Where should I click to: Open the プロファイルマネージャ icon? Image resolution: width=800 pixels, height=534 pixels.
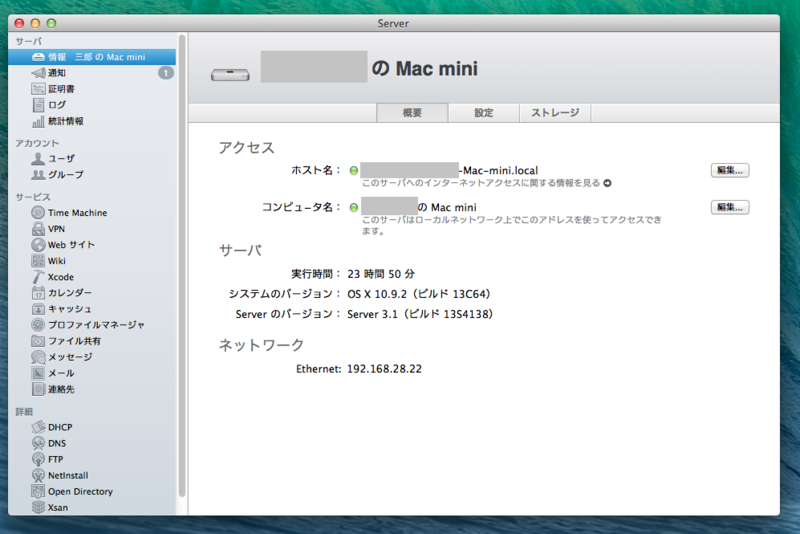[x=38, y=325]
